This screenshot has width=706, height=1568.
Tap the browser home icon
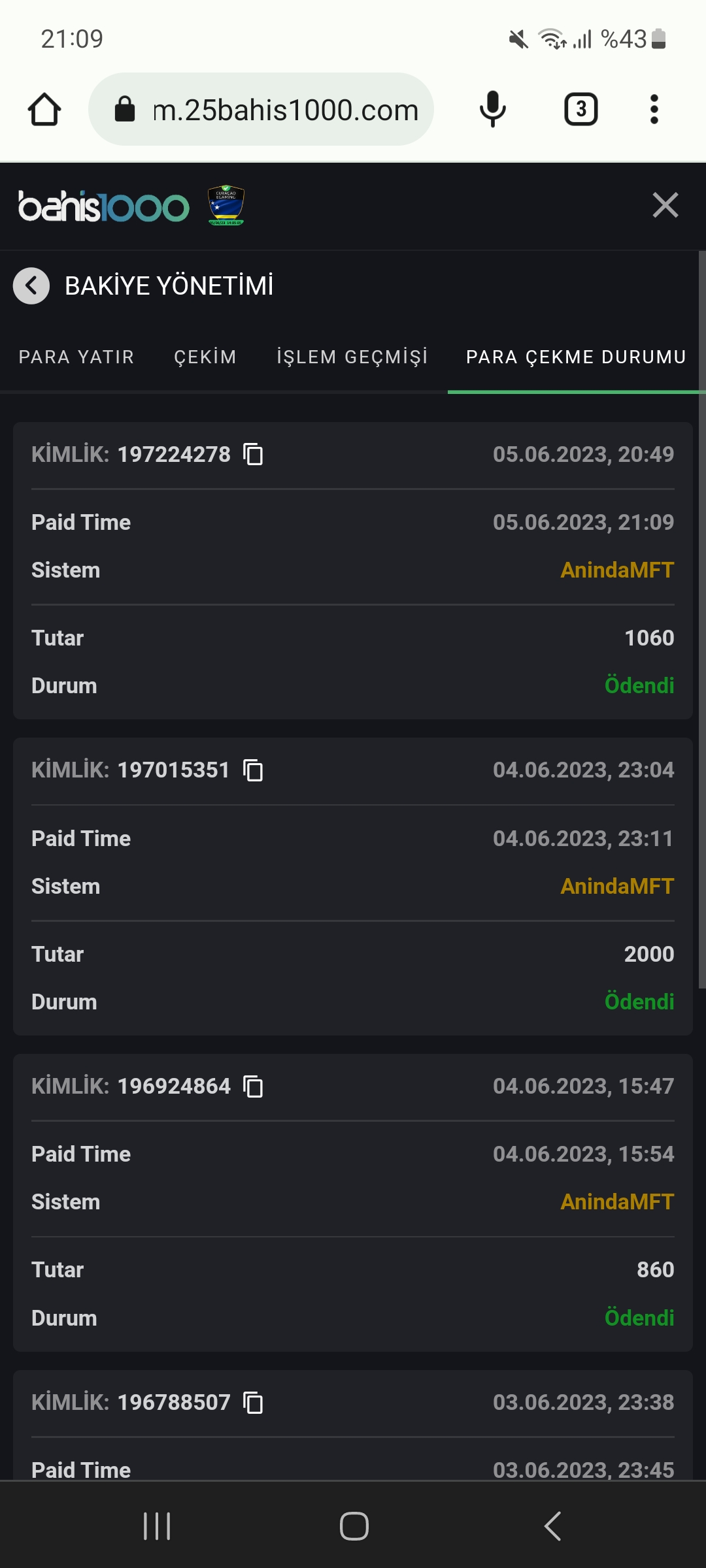[44, 109]
